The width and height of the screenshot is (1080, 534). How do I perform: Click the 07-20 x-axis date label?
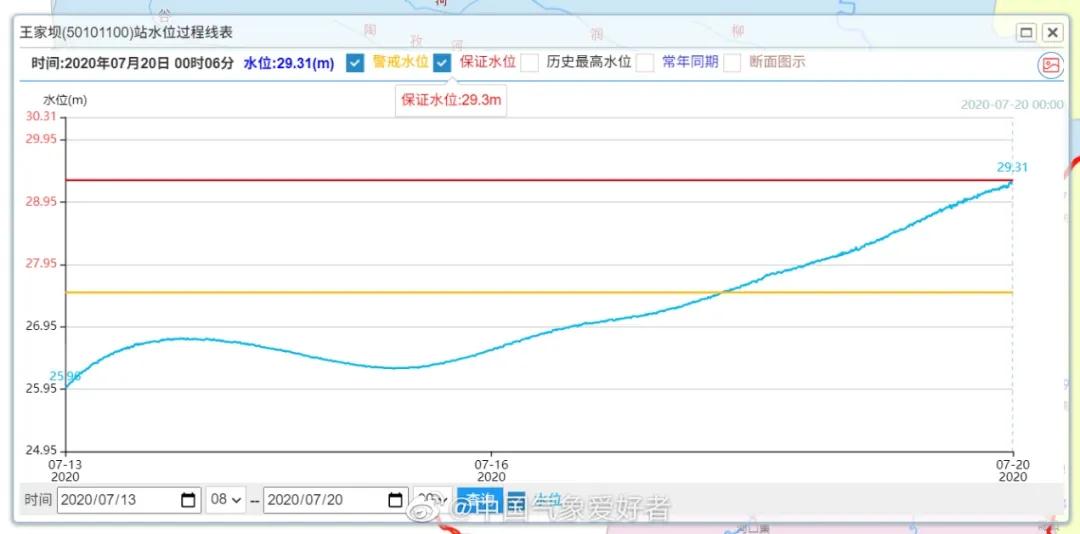pos(1012,465)
